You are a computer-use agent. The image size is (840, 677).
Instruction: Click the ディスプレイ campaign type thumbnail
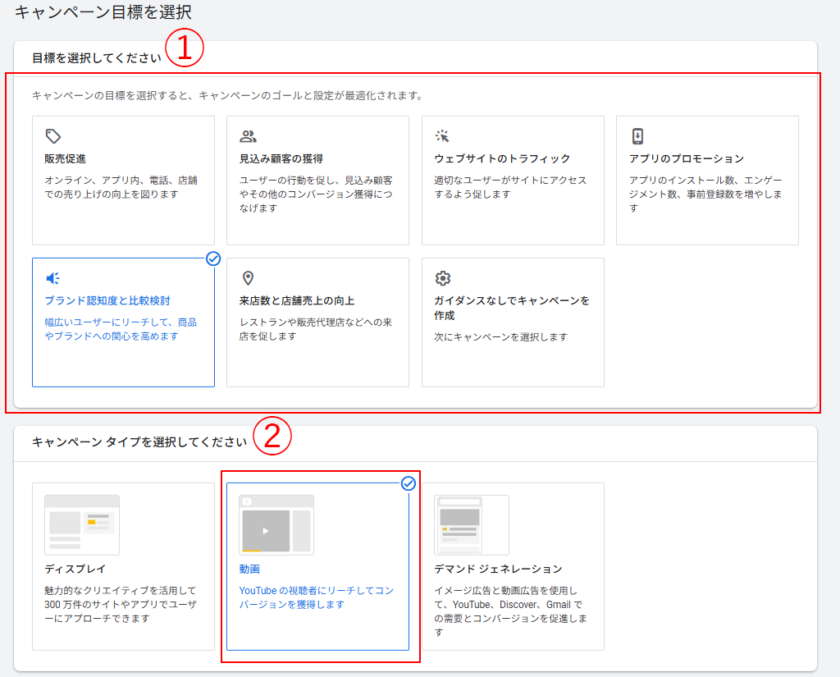point(81,524)
